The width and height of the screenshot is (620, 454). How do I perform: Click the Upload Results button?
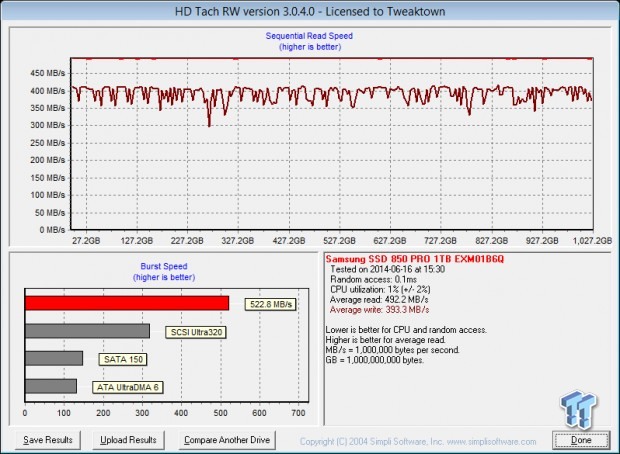click(x=128, y=440)
